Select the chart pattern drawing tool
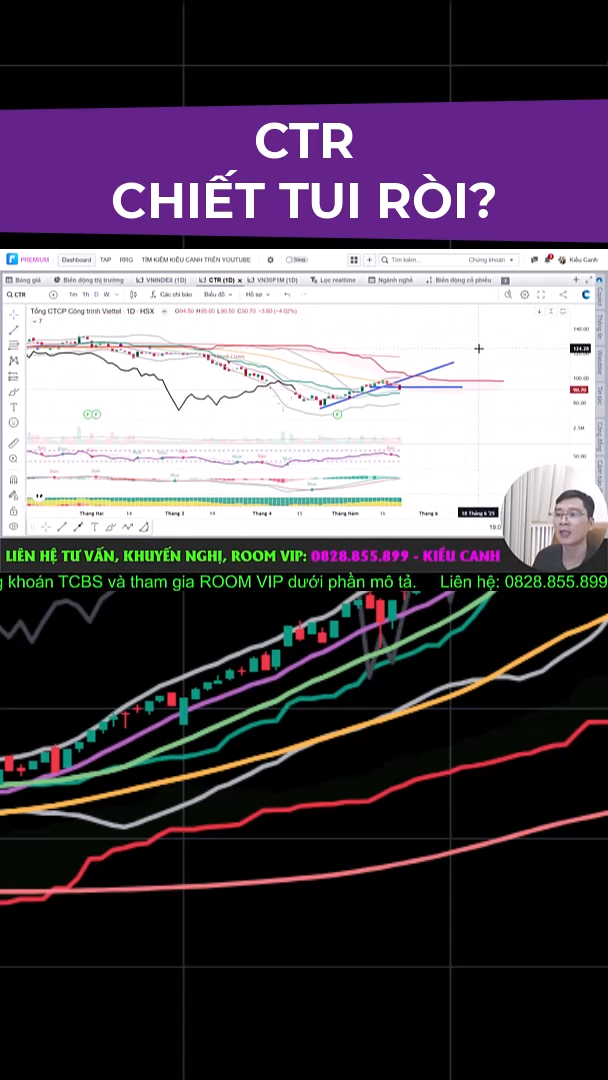Viewport: 608px width, 1080px height. (x=13, y=360)
